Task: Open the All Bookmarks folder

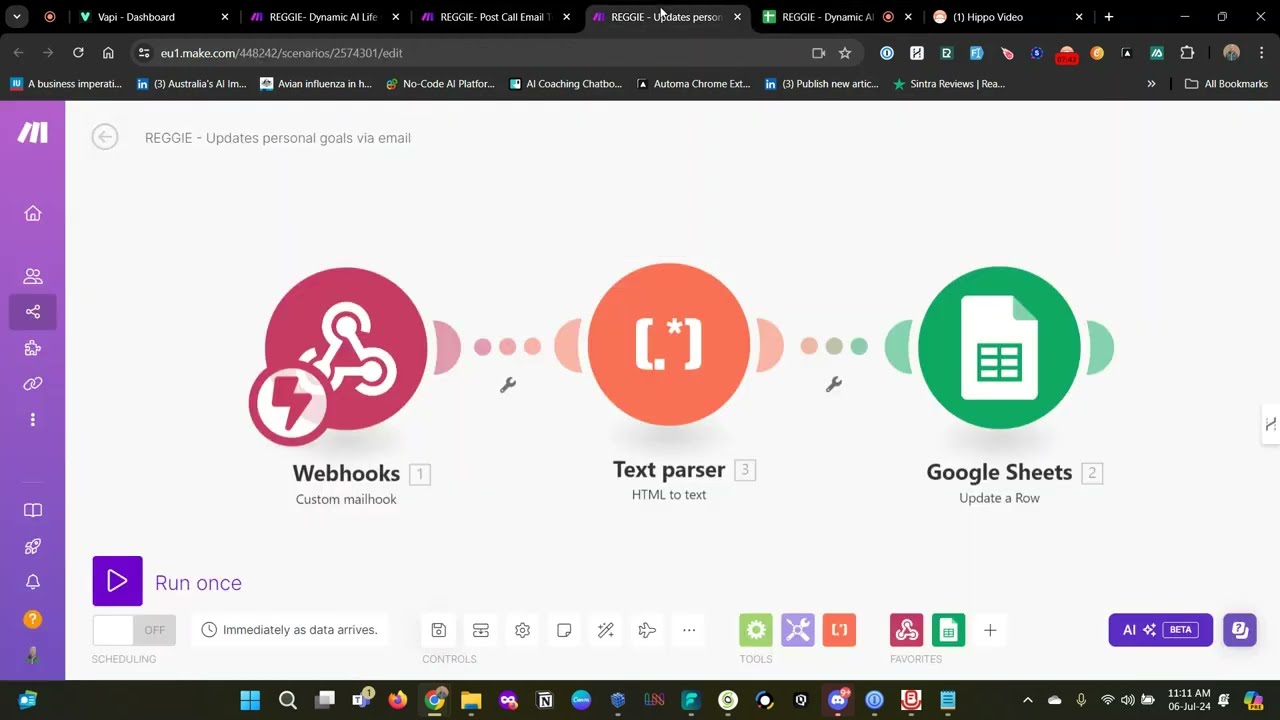Action: 1226,84
